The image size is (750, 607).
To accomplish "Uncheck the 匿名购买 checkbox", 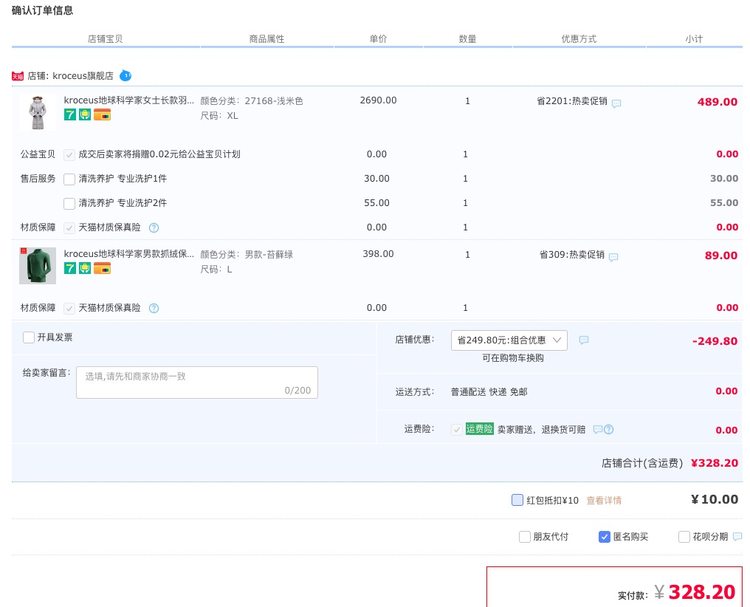I will (x=604, y=537).
